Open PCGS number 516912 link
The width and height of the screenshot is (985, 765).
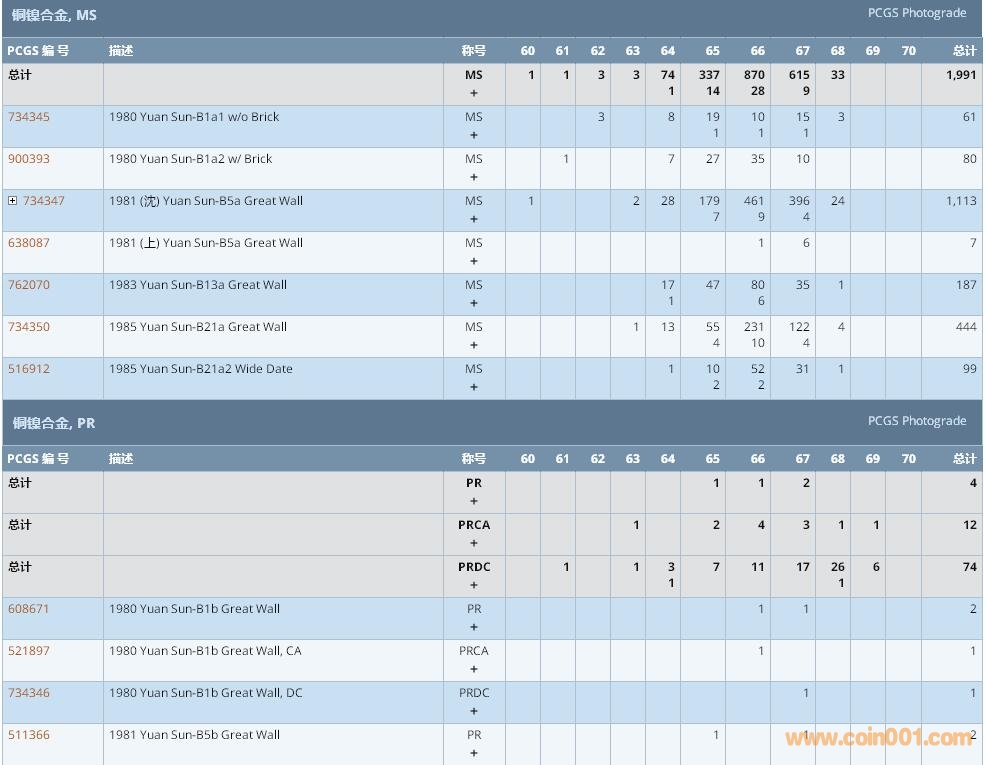click(29, 369)
